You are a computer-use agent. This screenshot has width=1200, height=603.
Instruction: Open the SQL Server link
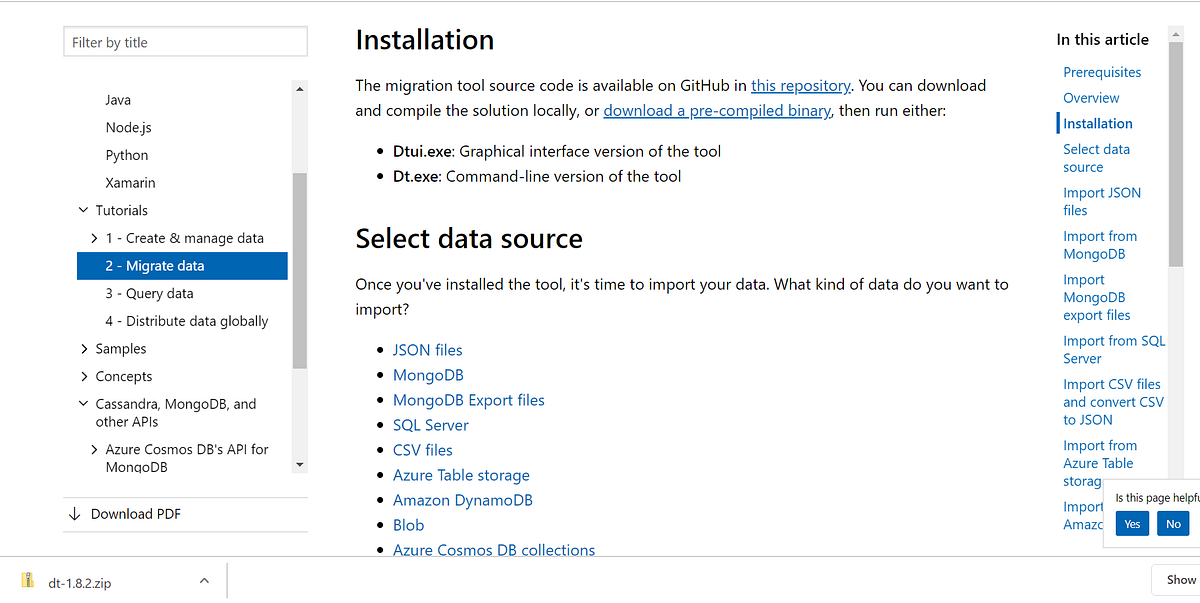(431, 425)
